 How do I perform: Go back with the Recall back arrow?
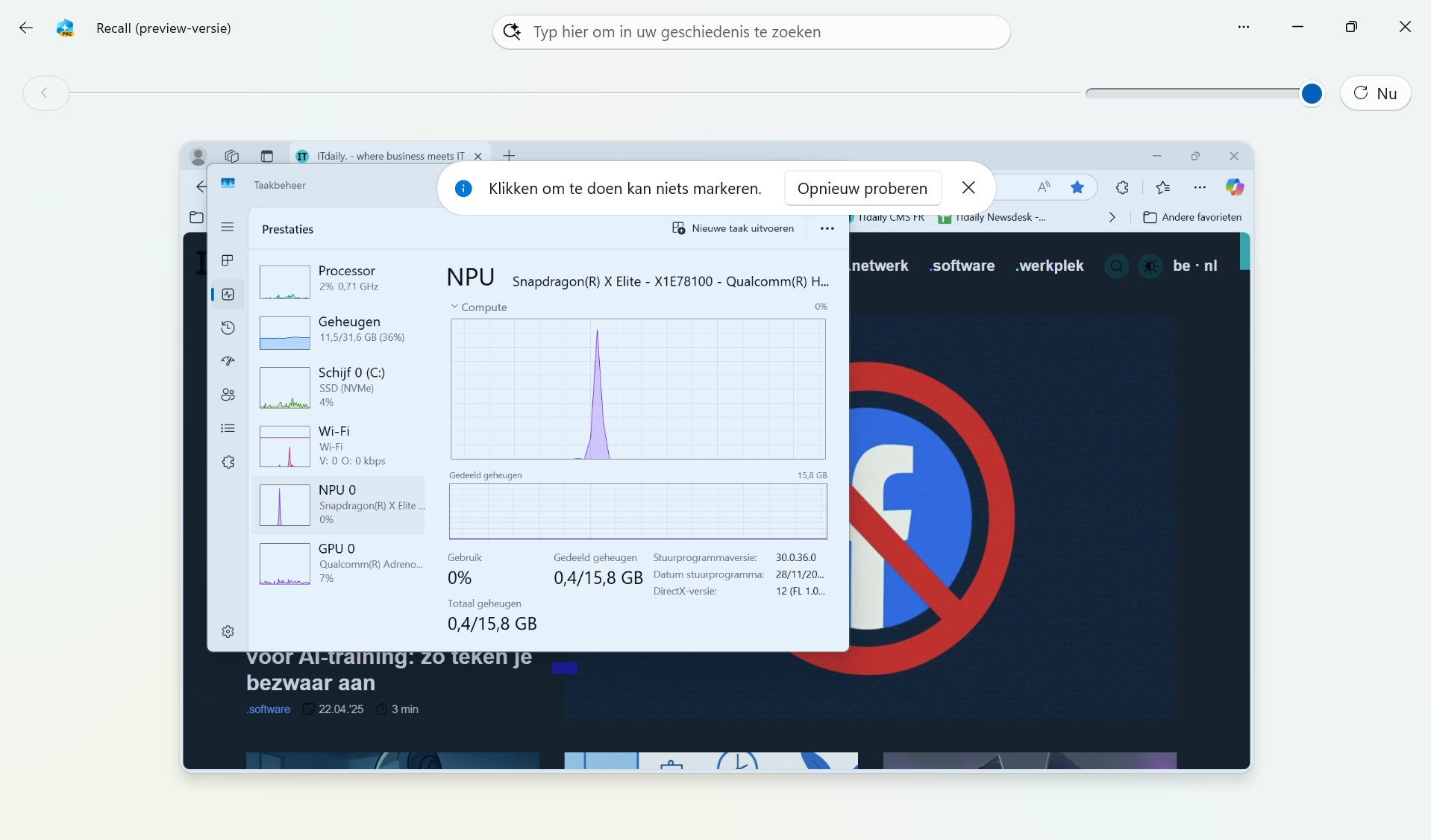(26, 28)
